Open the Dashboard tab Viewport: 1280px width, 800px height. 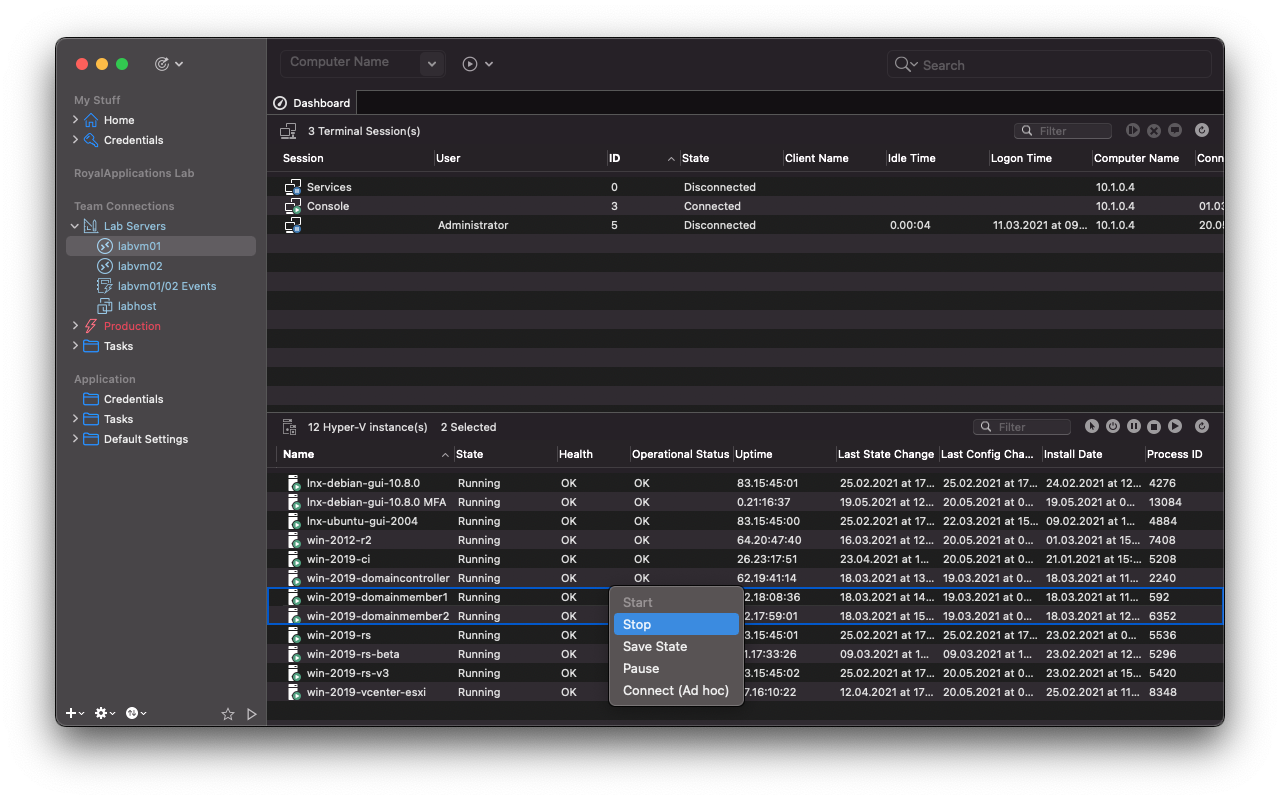pos(311,102)
